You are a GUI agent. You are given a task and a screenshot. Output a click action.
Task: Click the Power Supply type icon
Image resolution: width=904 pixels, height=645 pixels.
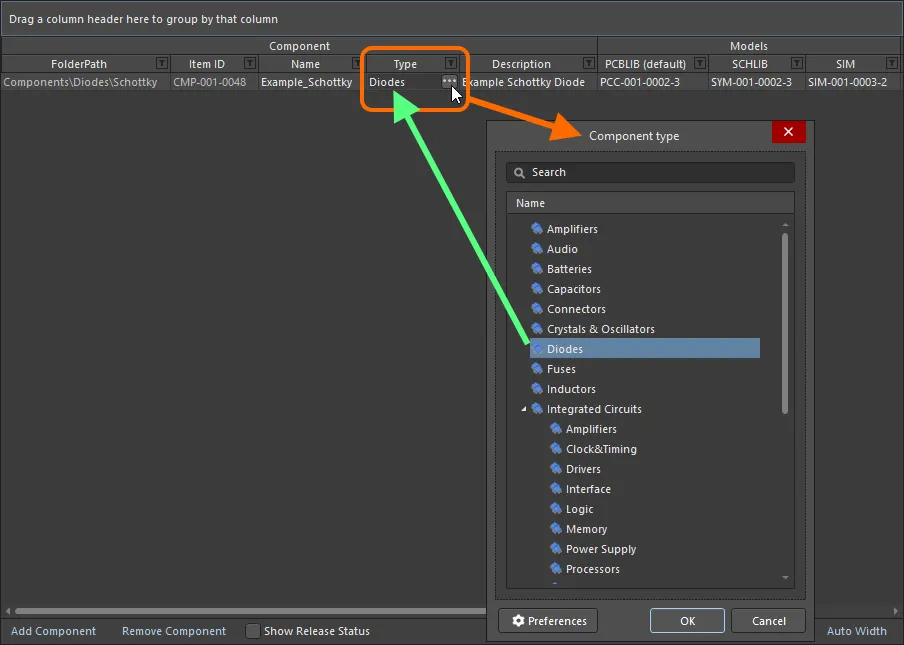(x=556, y=549)
